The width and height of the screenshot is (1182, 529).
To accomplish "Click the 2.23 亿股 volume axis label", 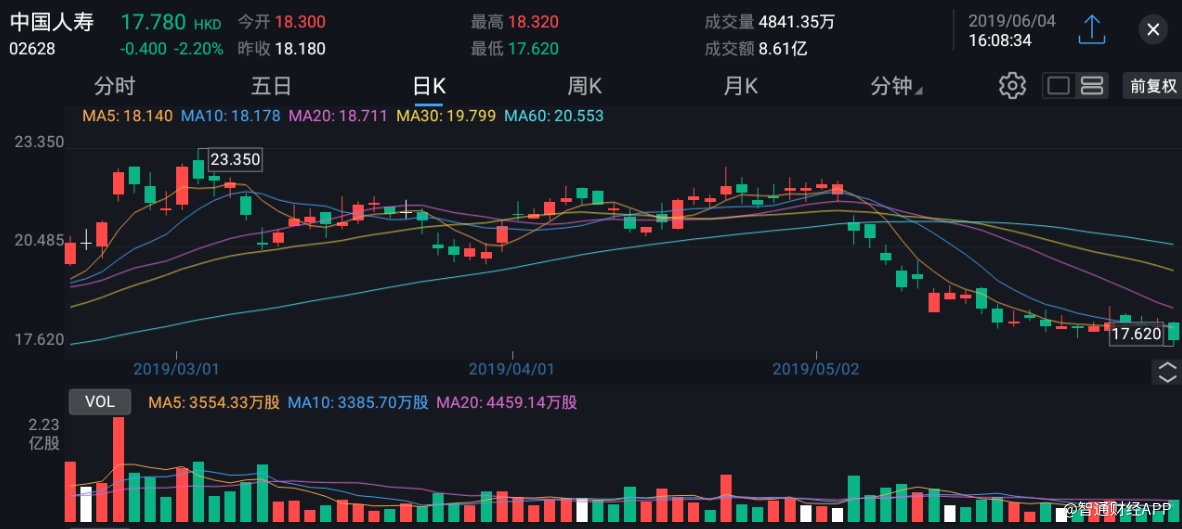I will click(x=44, y=434).
